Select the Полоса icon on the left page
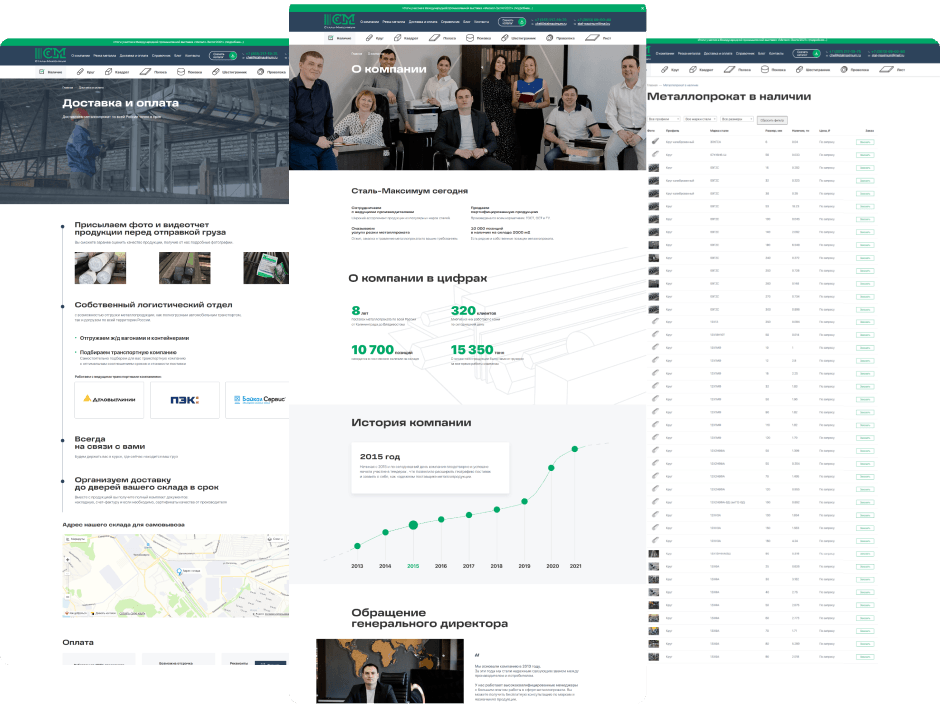940x704 pixels. click(145, 71)
